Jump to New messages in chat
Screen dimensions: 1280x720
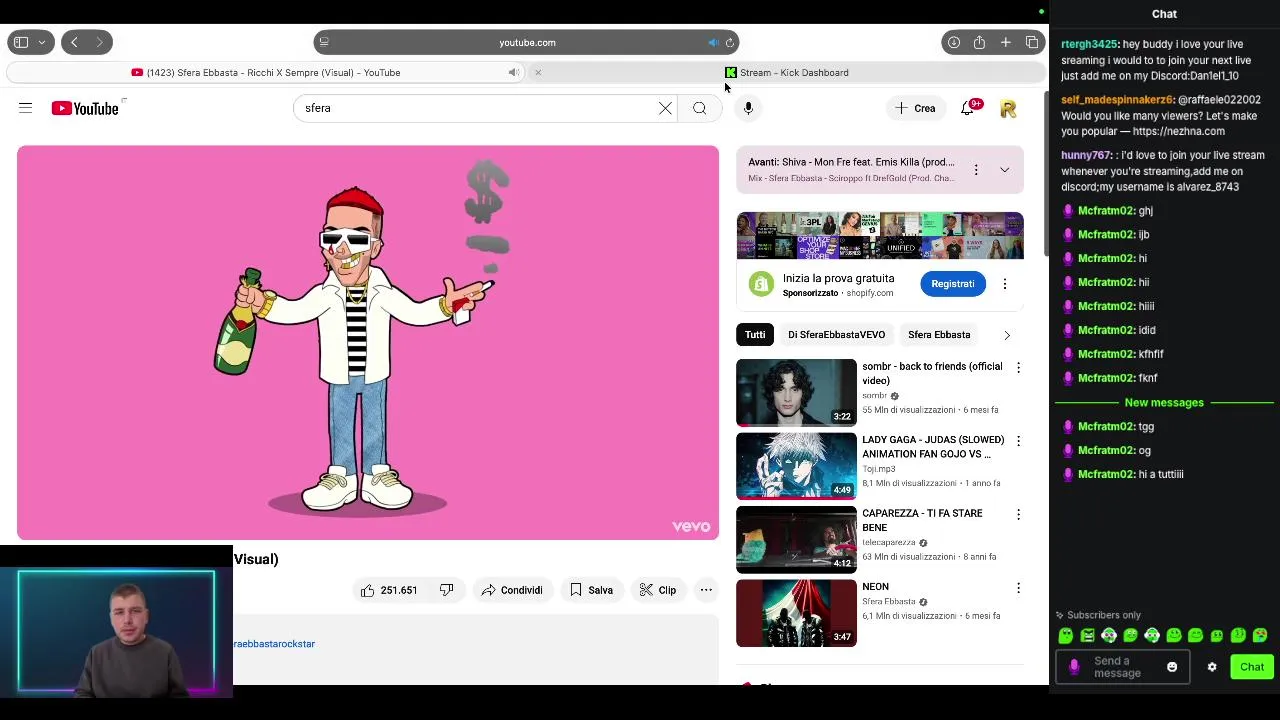(x=1164, y=402)
